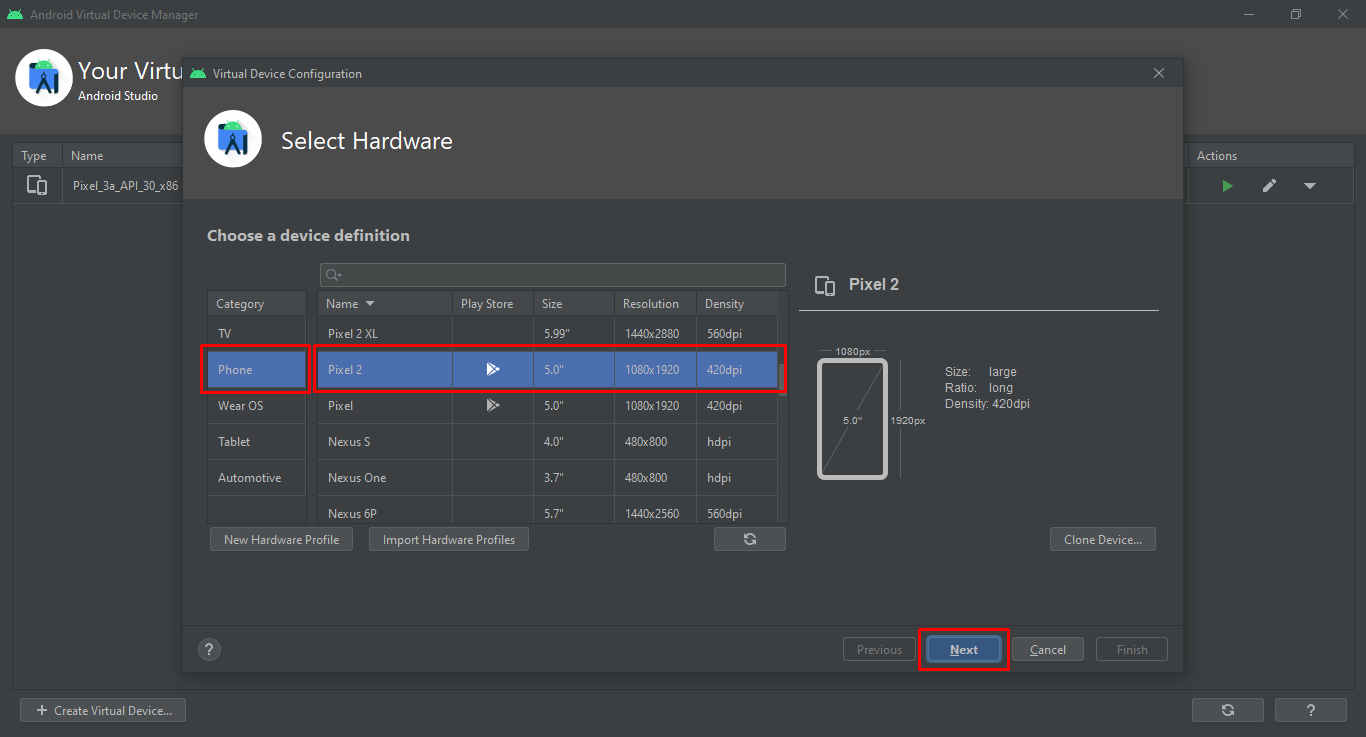1366x737 pixels.
Task: Click the Play Store column header
Action: [x=492, y=304]
